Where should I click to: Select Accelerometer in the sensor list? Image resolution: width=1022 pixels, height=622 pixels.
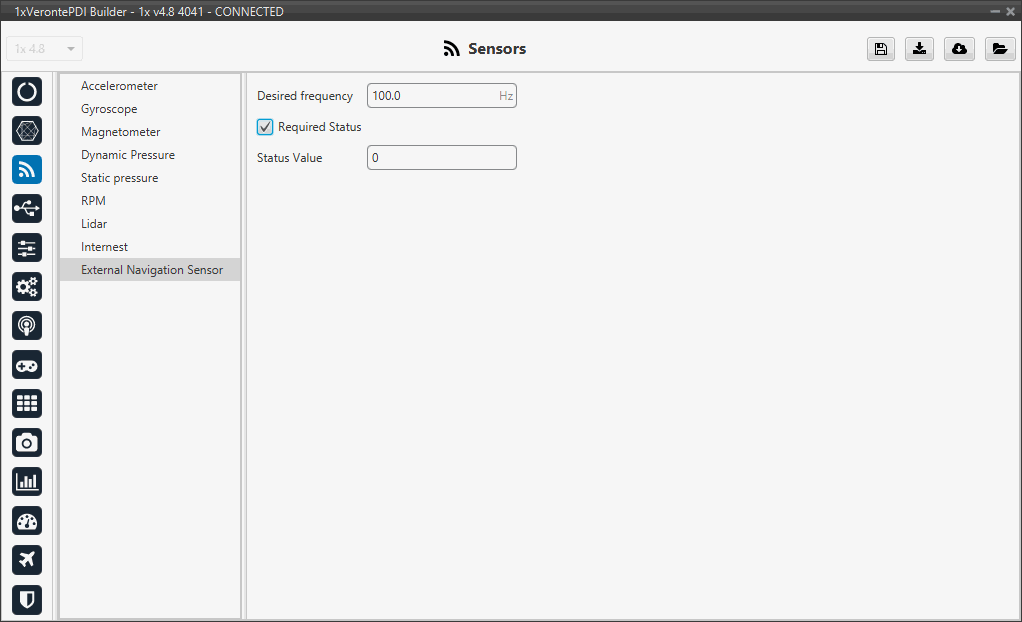pos(119,86)
